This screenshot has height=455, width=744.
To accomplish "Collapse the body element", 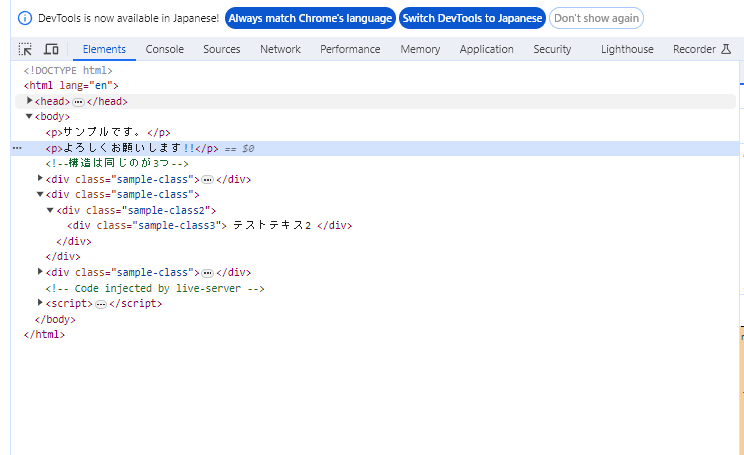I will 29,116.
